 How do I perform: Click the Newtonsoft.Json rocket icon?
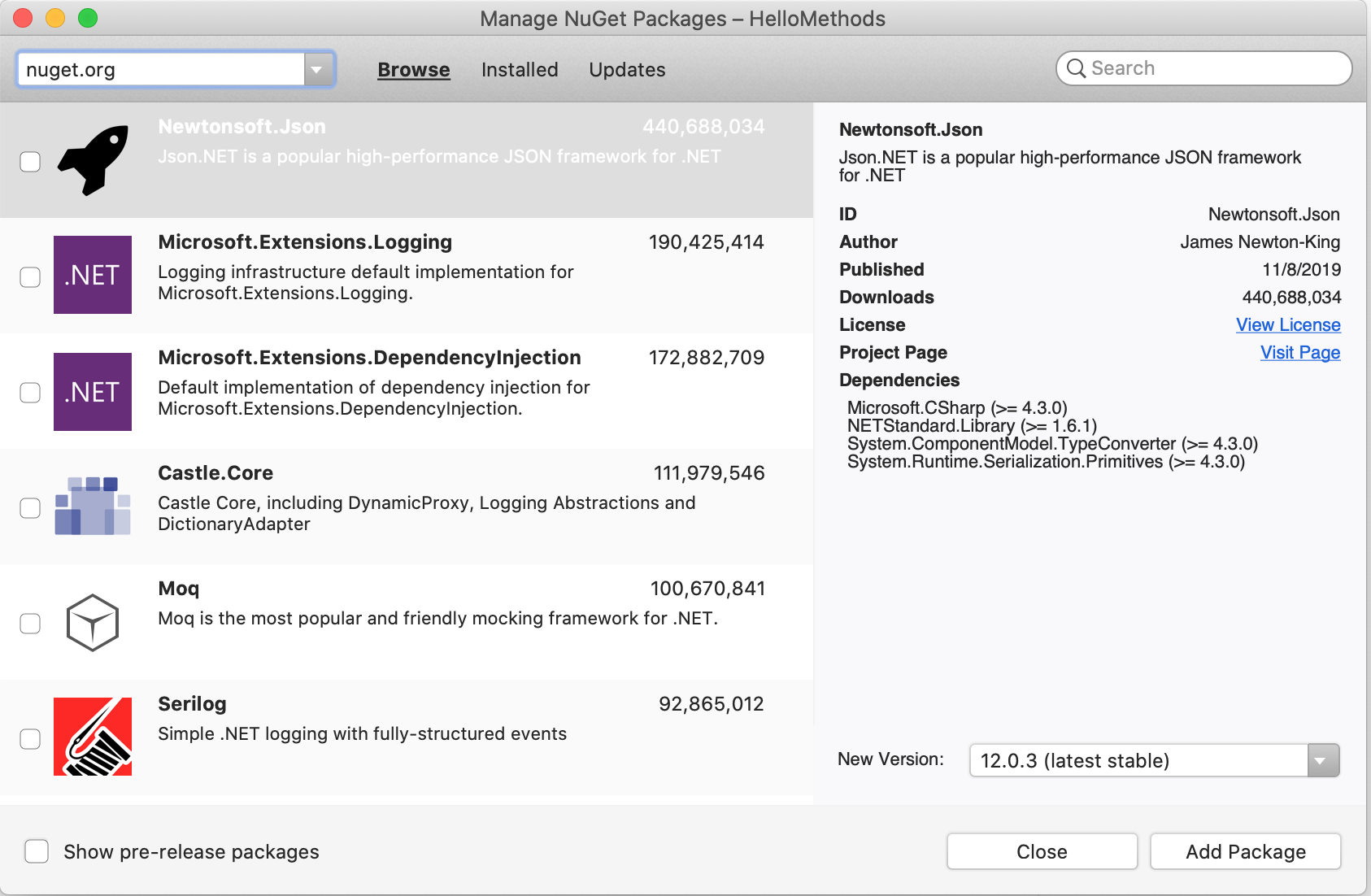93,160
